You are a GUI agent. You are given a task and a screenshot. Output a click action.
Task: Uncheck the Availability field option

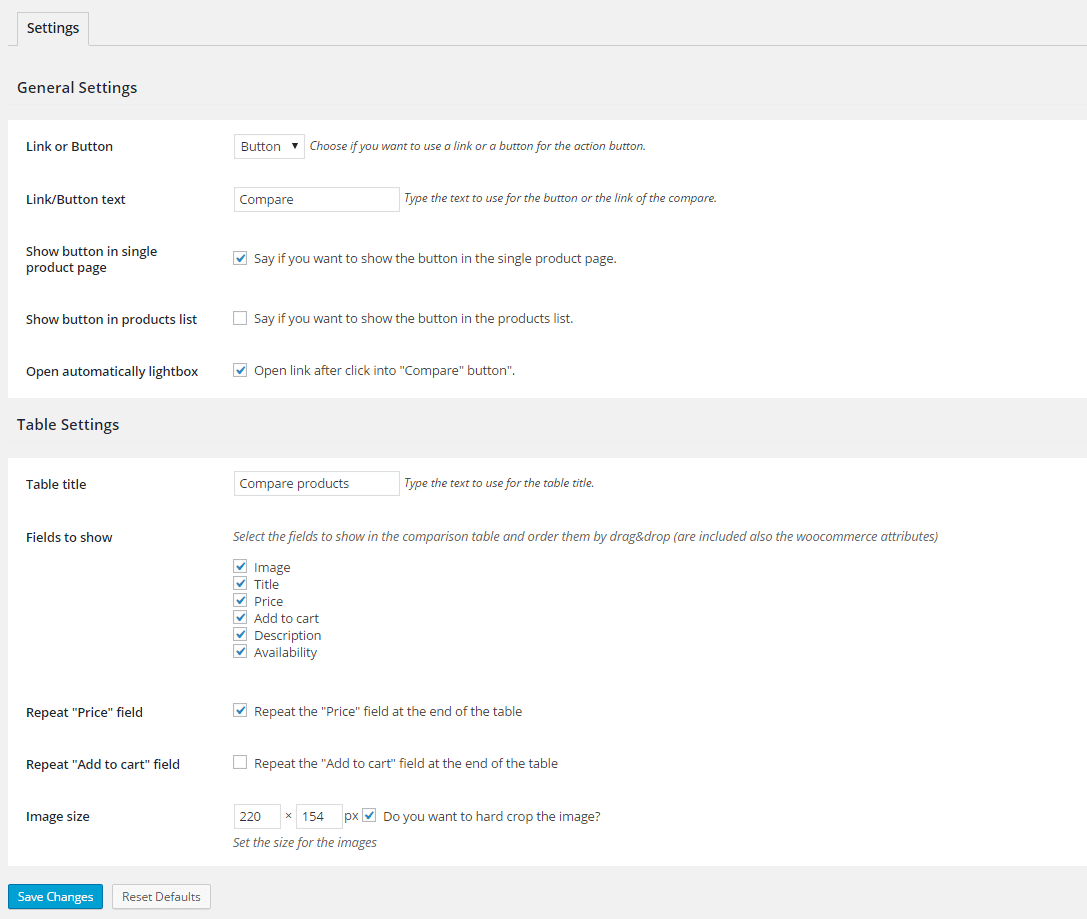(240, 651)
